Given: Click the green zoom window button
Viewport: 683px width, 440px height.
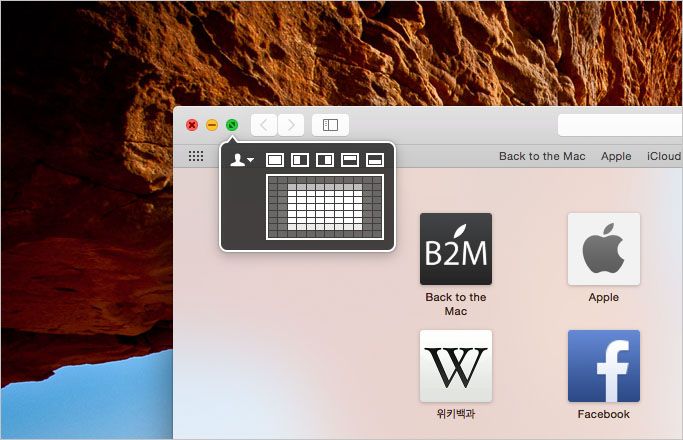Looking at the screenshot, I should point(232,125).
